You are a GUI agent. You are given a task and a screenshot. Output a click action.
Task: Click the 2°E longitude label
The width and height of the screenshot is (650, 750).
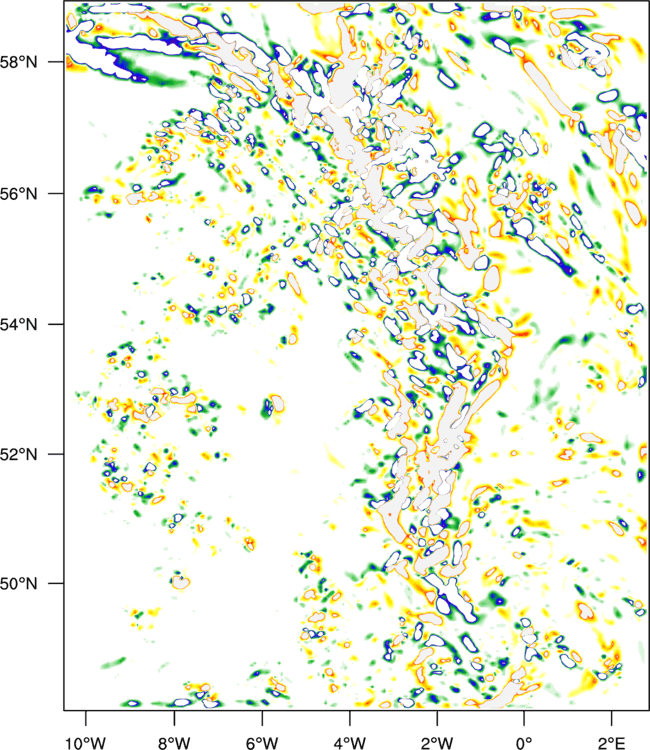coord(612,743)
